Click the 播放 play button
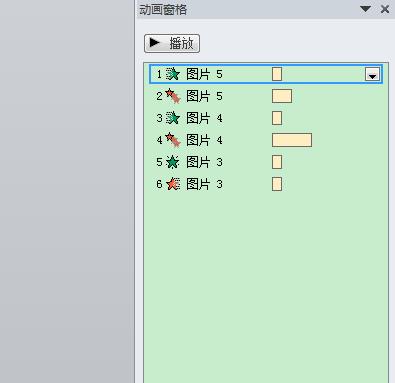Image resolution: width=395 pixels, height=383 pixels. click(x=172, y=43)
